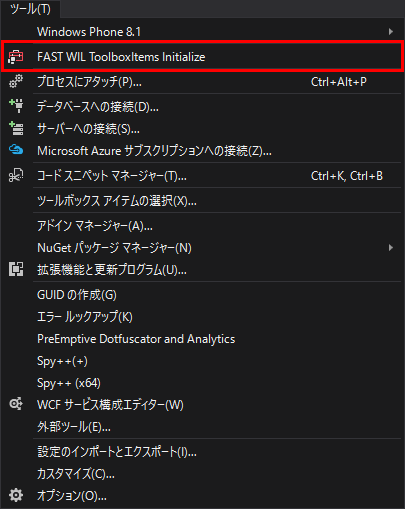Expand the Windows Phone 8.1 submenu arrow
This screenshot has height=509, width=405.
(391, 32)
